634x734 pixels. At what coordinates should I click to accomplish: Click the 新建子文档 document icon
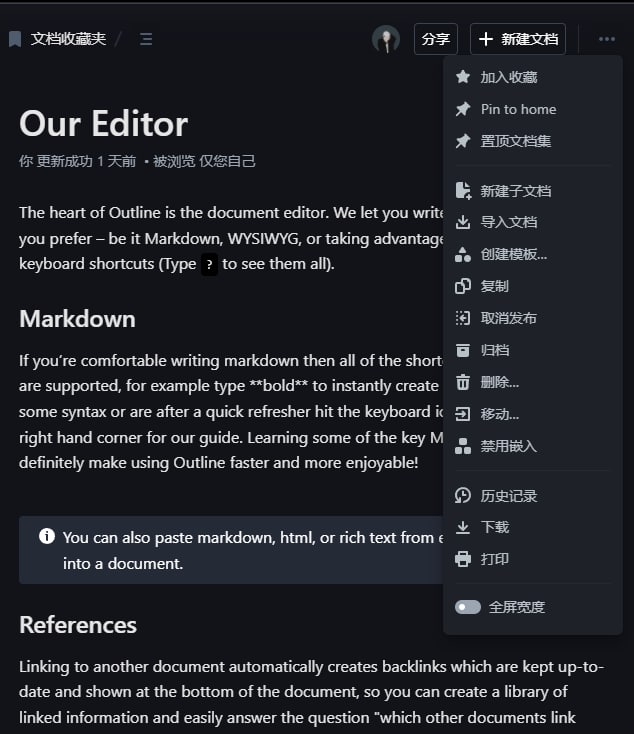point(462,190)
